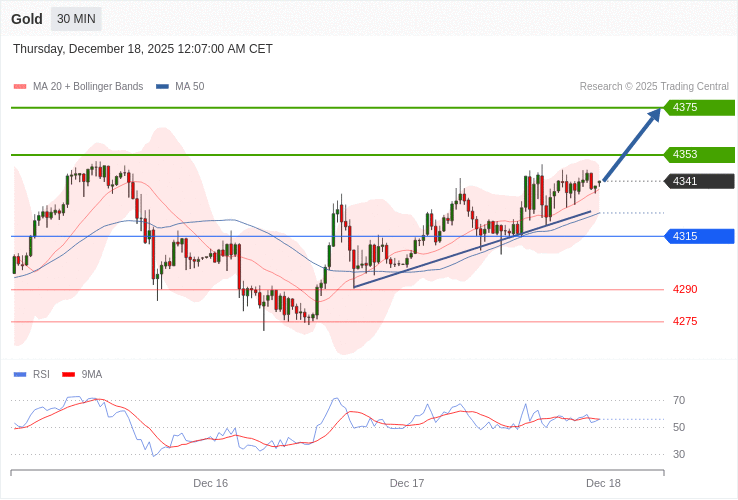Select the green 4353 resistance price tag
The height and width of the screenshot is (500, 738).
tap(699, 155)
